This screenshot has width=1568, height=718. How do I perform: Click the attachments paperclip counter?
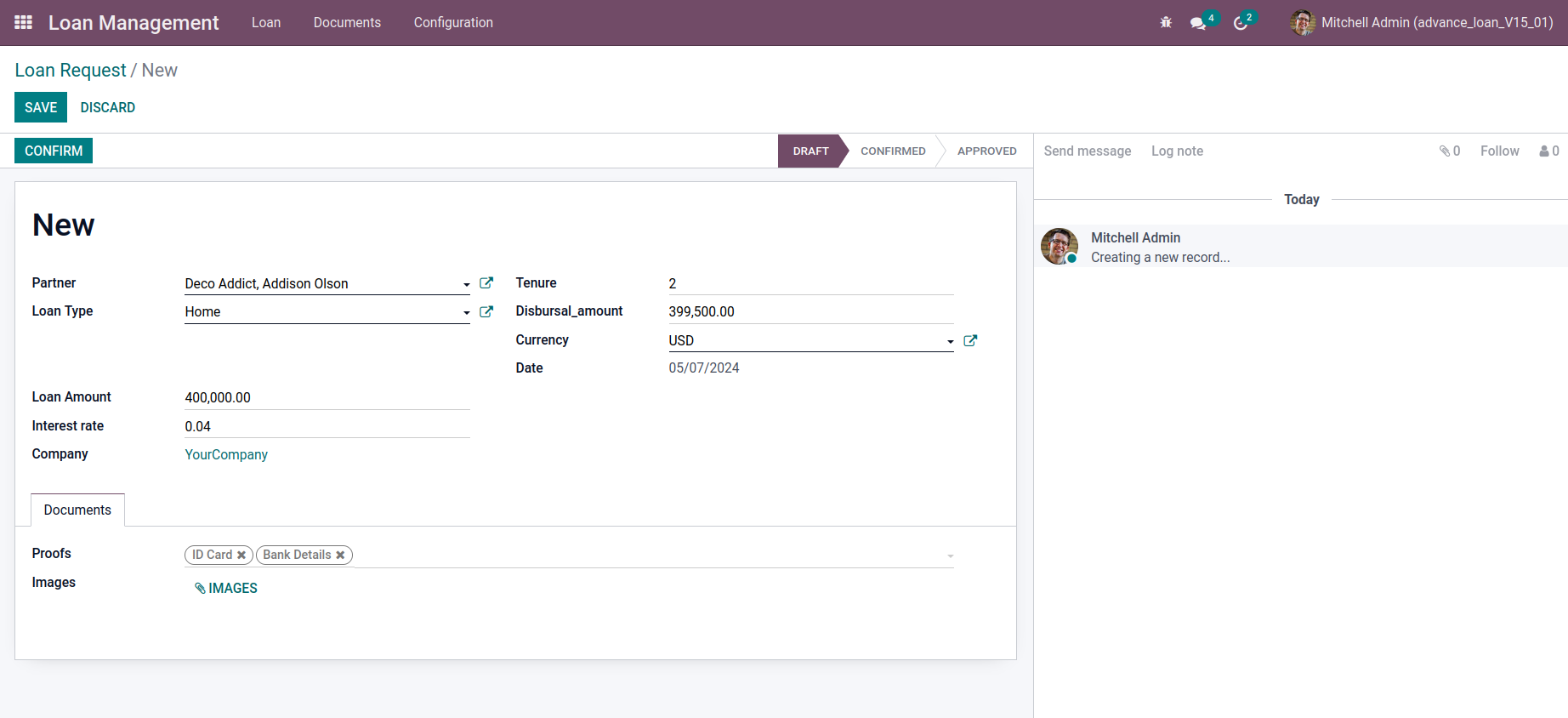pyautogui.click(x=1449, y=151)
